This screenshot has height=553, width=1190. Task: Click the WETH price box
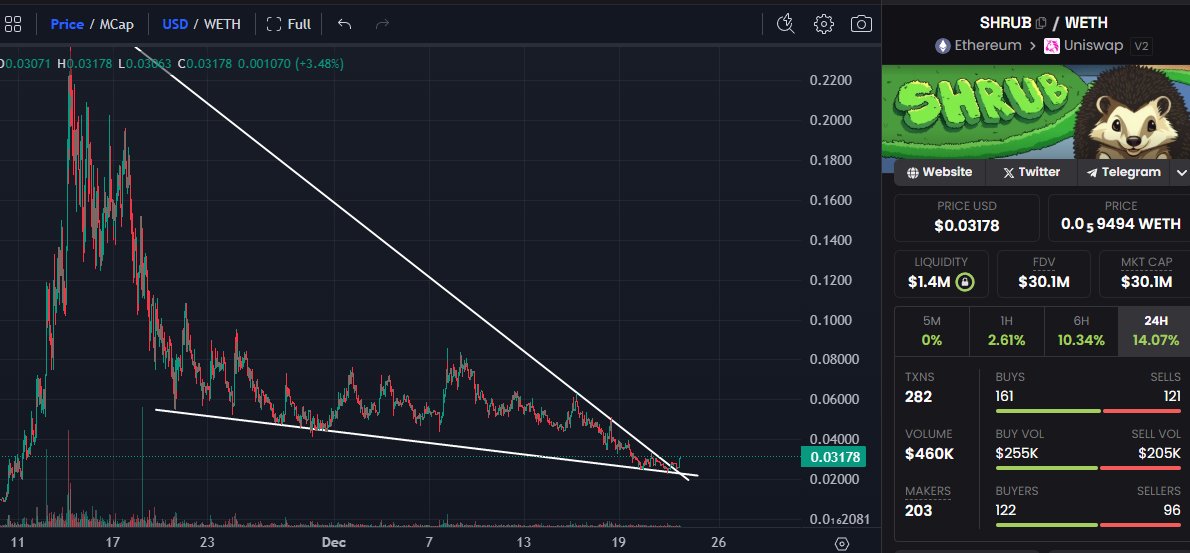pos(1121,218)
